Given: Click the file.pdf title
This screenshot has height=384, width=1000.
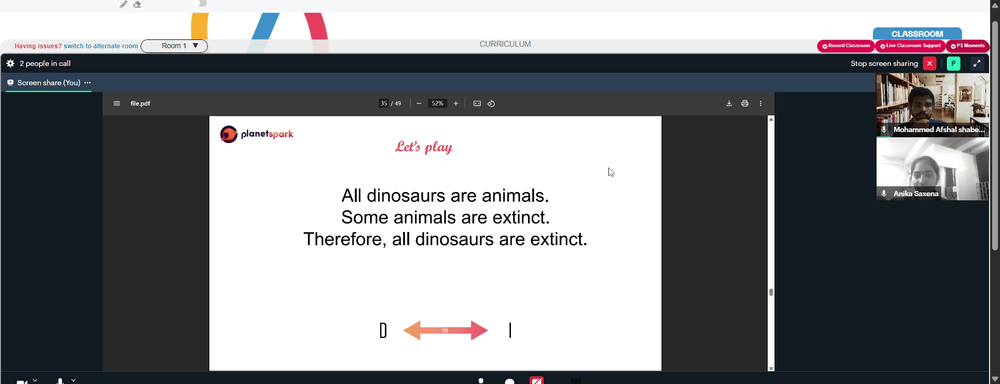Looking at the screenshot, I should tap(140, 103).
